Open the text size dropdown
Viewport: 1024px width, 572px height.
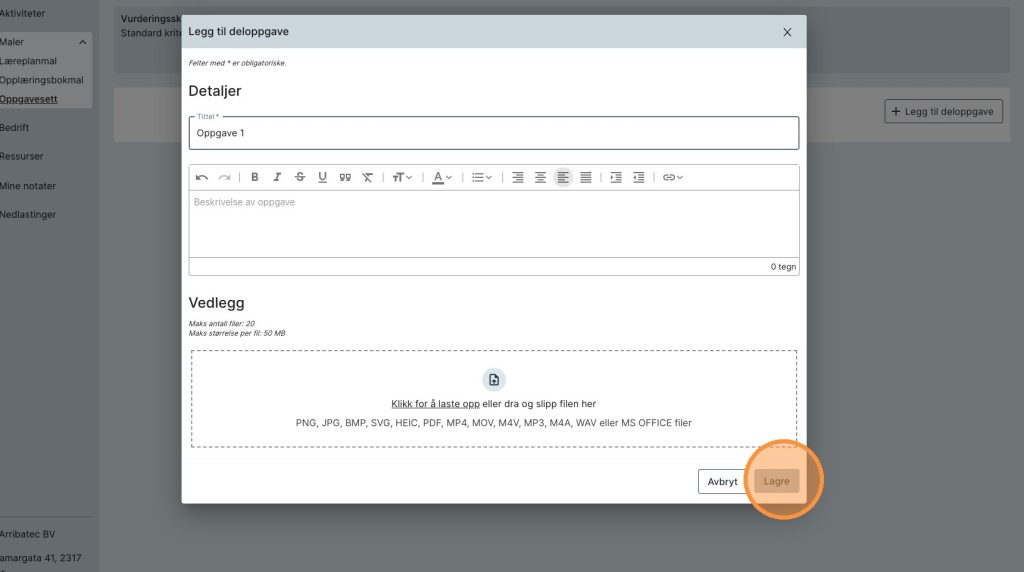402,178
